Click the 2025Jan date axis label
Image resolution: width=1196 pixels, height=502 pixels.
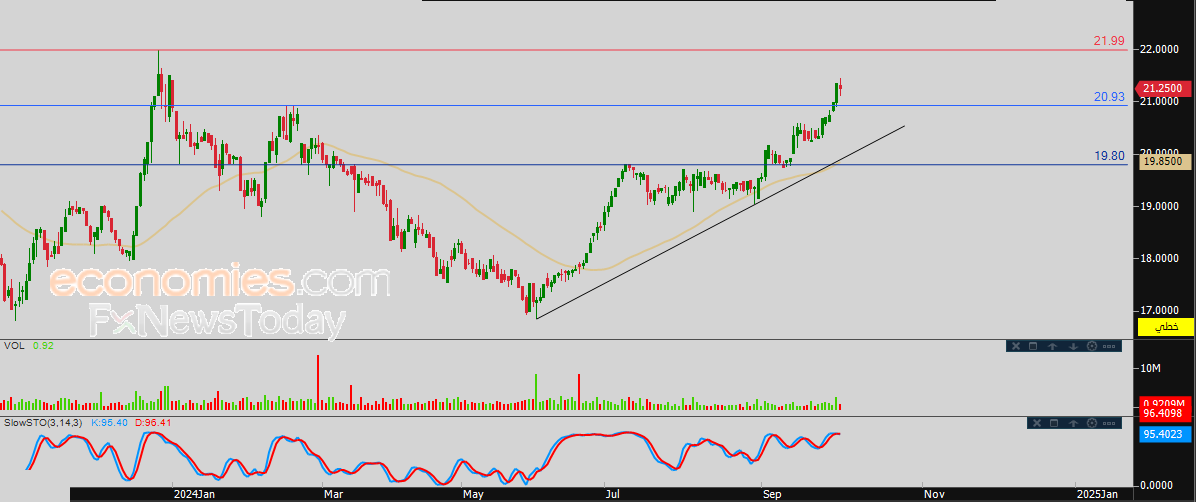tap(1097, 494)
